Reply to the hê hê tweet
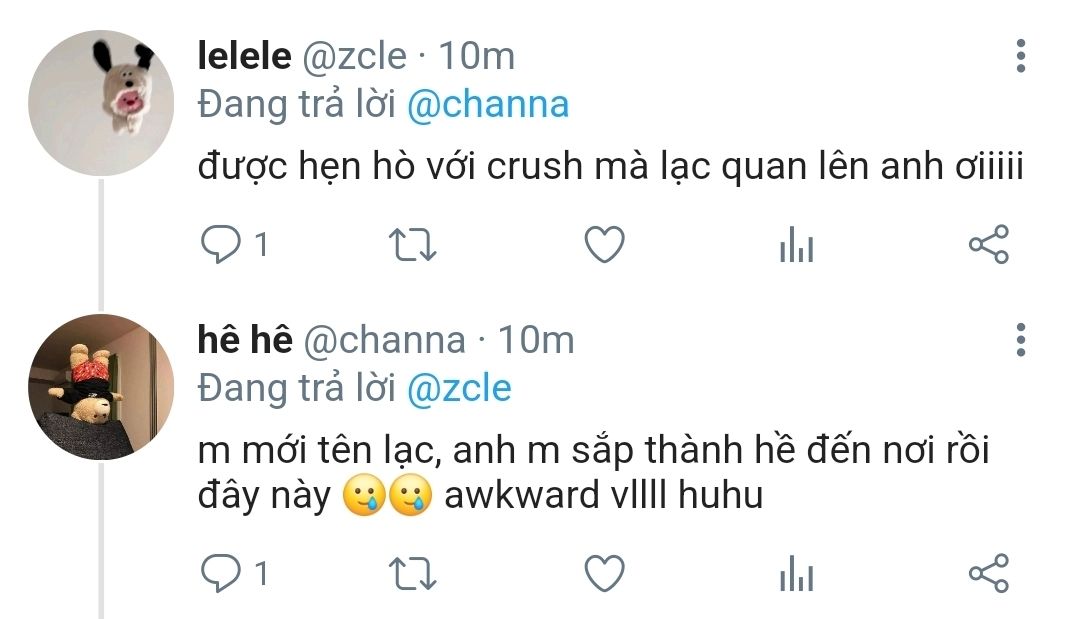Image resolution: width=1080 pixels, height=619 pixels. [219, 574]
